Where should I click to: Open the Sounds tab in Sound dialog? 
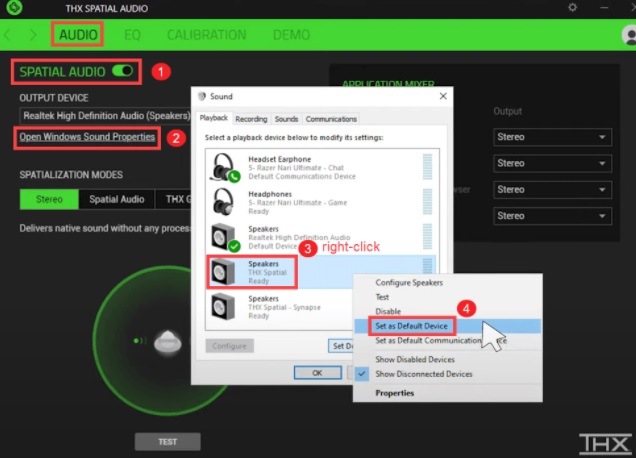pos(286,119)
